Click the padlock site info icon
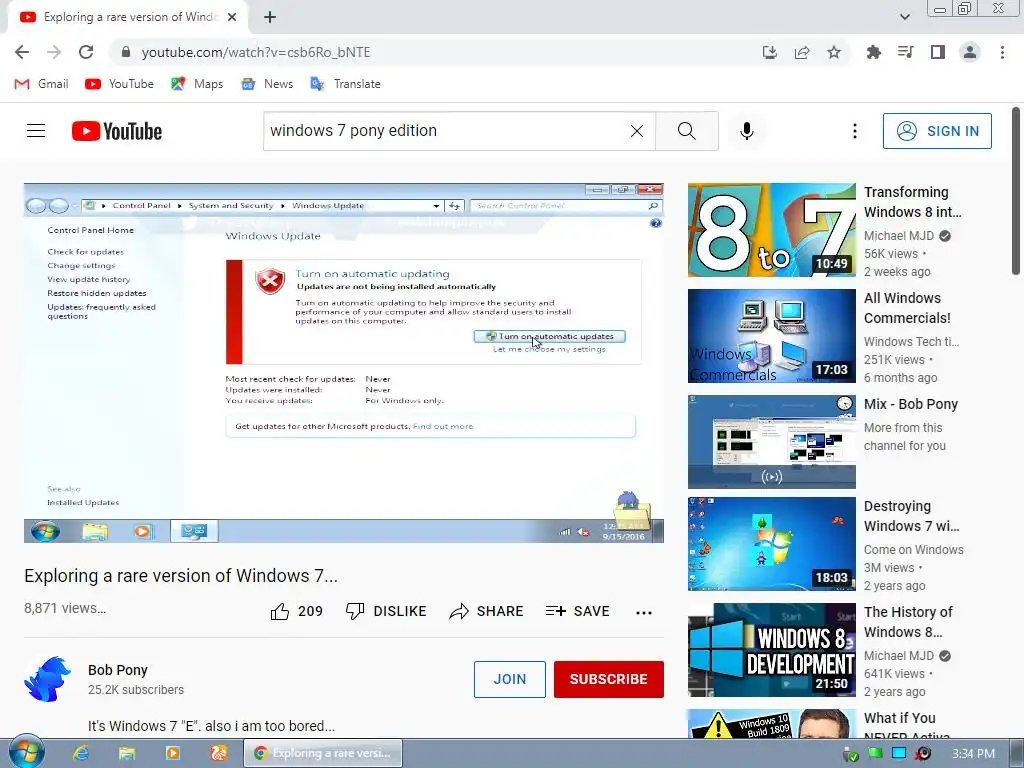 point(126,52)
